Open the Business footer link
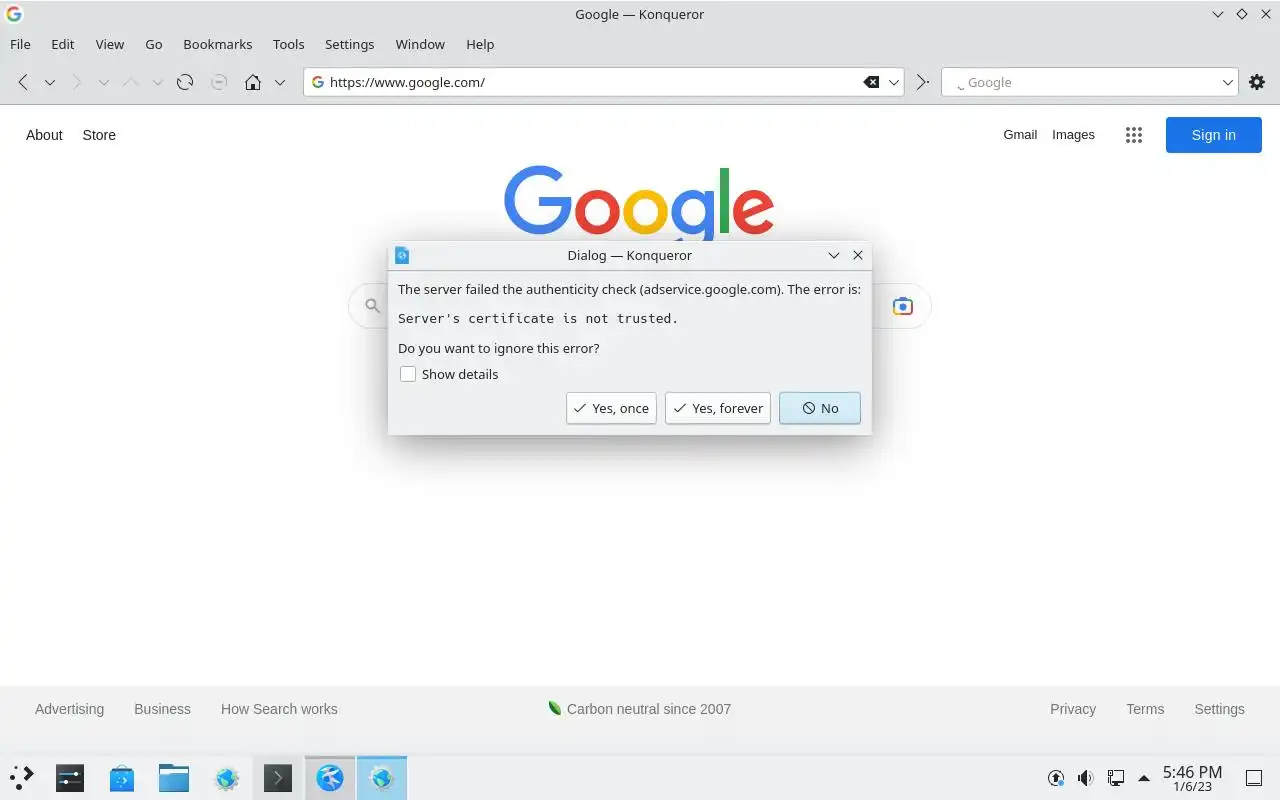Image resolution: width=1280 pixels, height=800 pixels. coord(162,709)
